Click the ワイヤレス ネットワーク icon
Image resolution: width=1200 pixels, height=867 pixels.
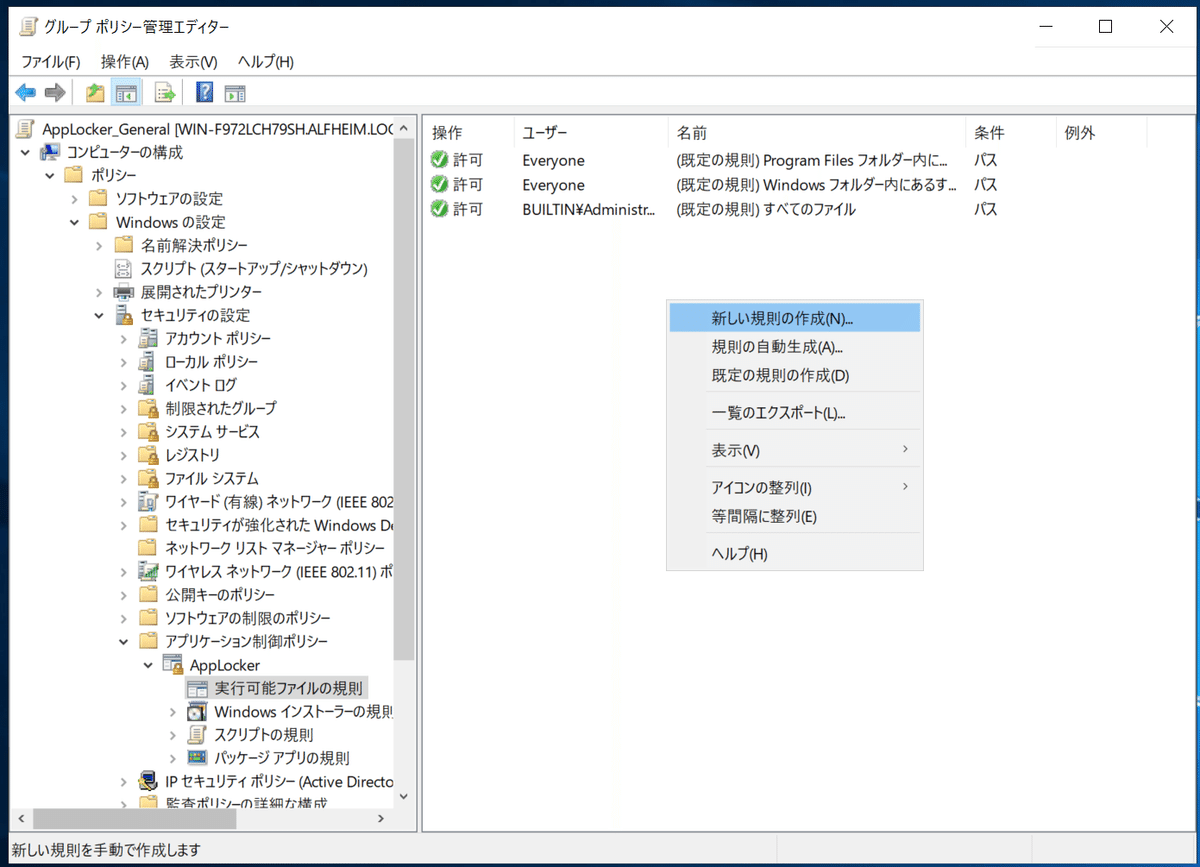tap(148, 572)
